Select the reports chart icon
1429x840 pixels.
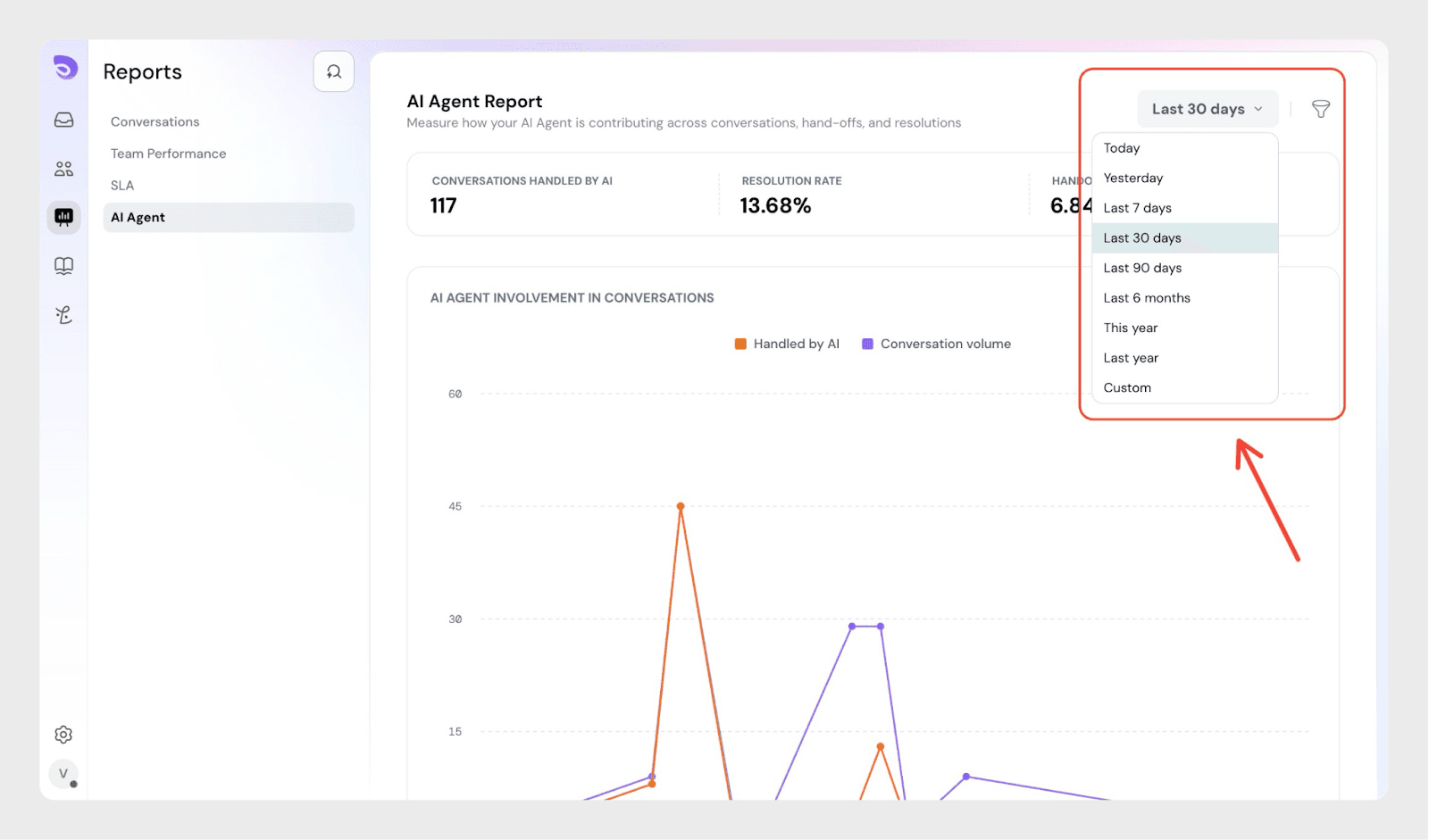pos(64,217)
